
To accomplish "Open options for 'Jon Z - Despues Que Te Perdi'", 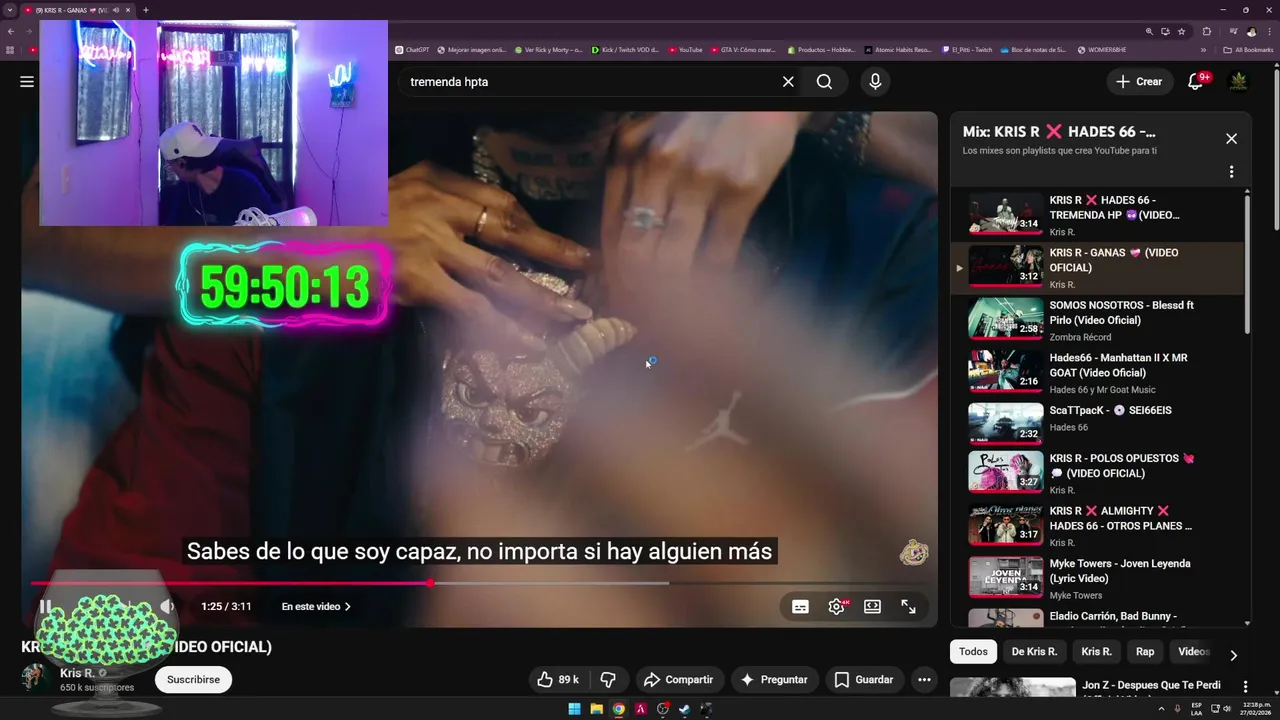I will 1246,687.
